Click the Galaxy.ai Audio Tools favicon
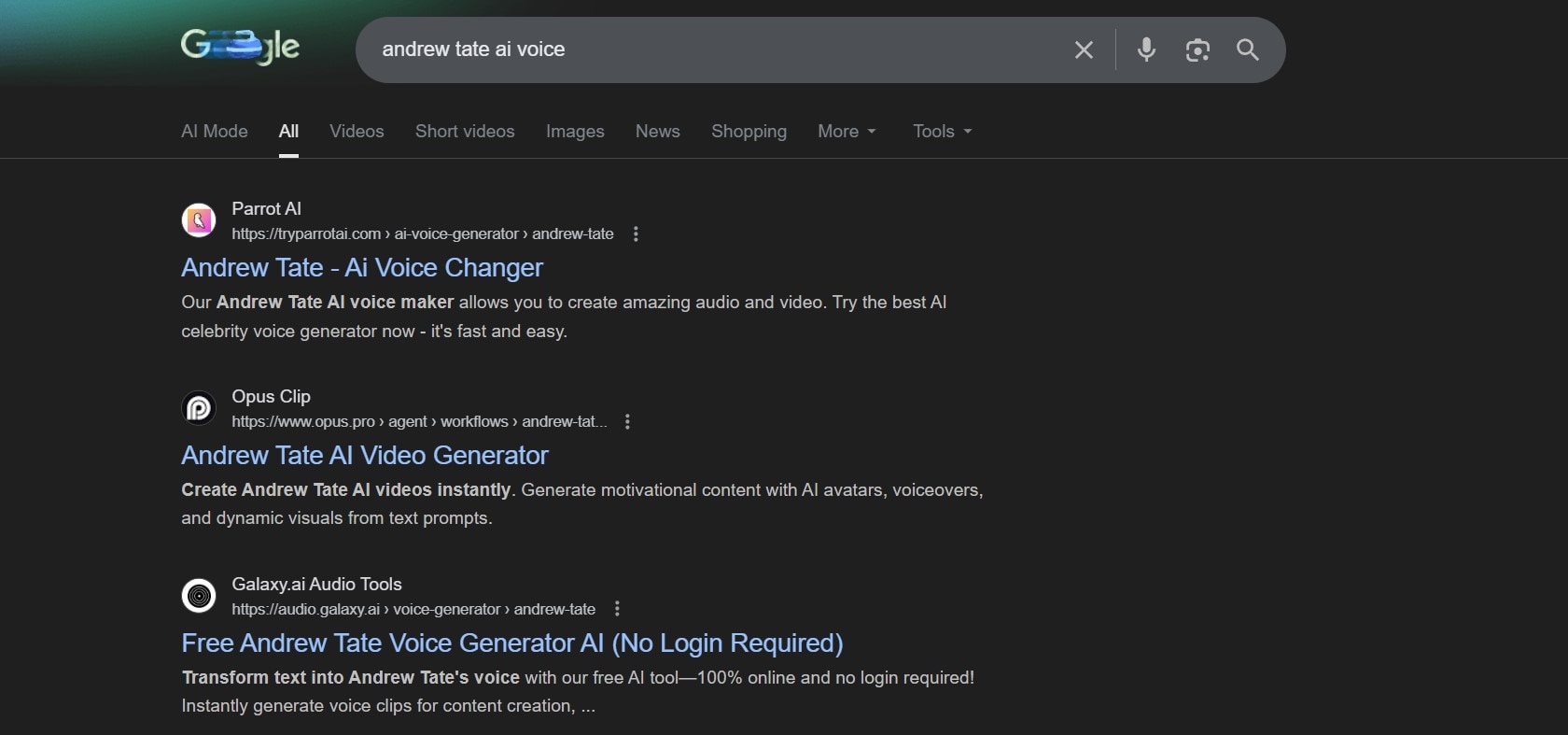This screenshot has height=735, width=1568. click(199, 596)
